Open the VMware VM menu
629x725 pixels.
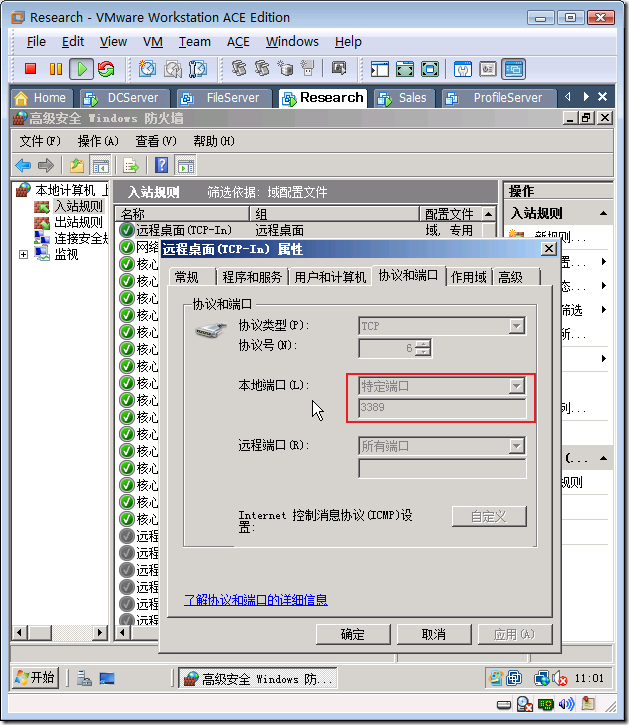tap(153, 42)
